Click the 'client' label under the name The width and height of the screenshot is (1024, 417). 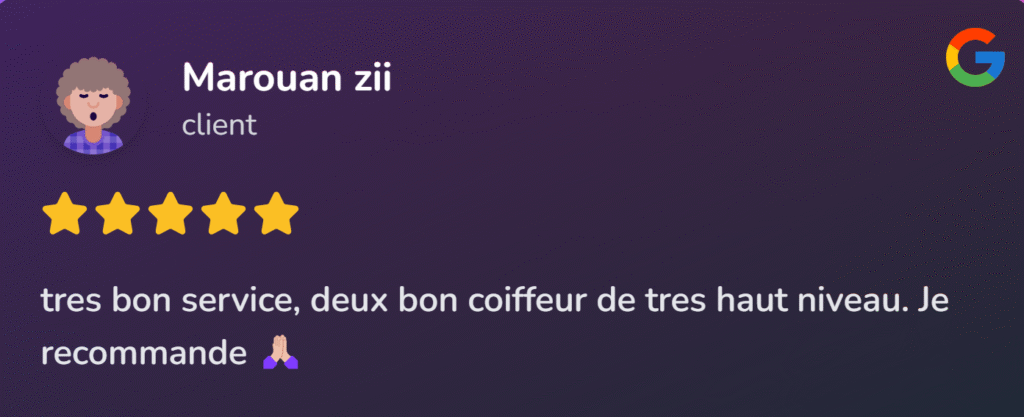pyautogui.click(x=219, y=125)
